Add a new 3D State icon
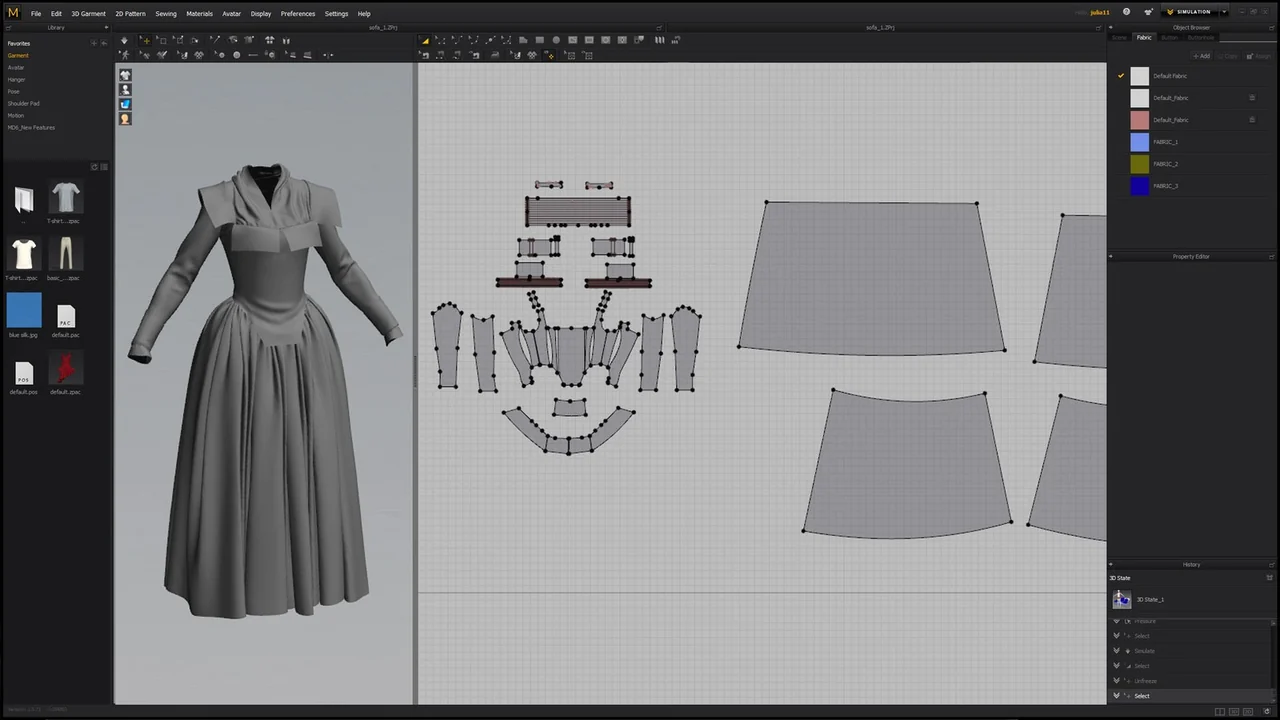The width and height of the screenshot is (1280, 720). (x=1270, y=578)
